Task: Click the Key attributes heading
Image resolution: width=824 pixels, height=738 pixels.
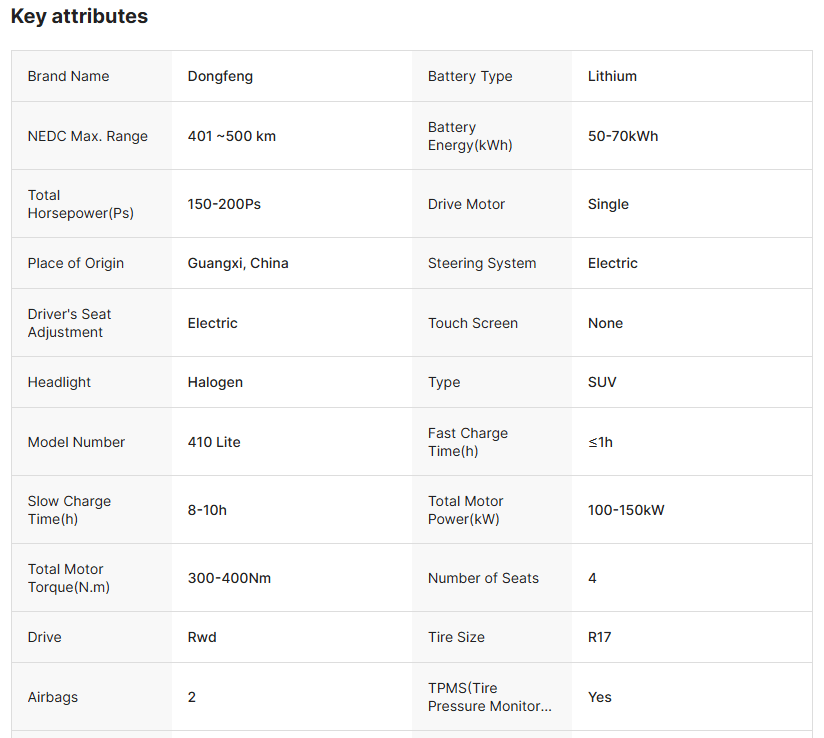Action: [x=79, y=17]
